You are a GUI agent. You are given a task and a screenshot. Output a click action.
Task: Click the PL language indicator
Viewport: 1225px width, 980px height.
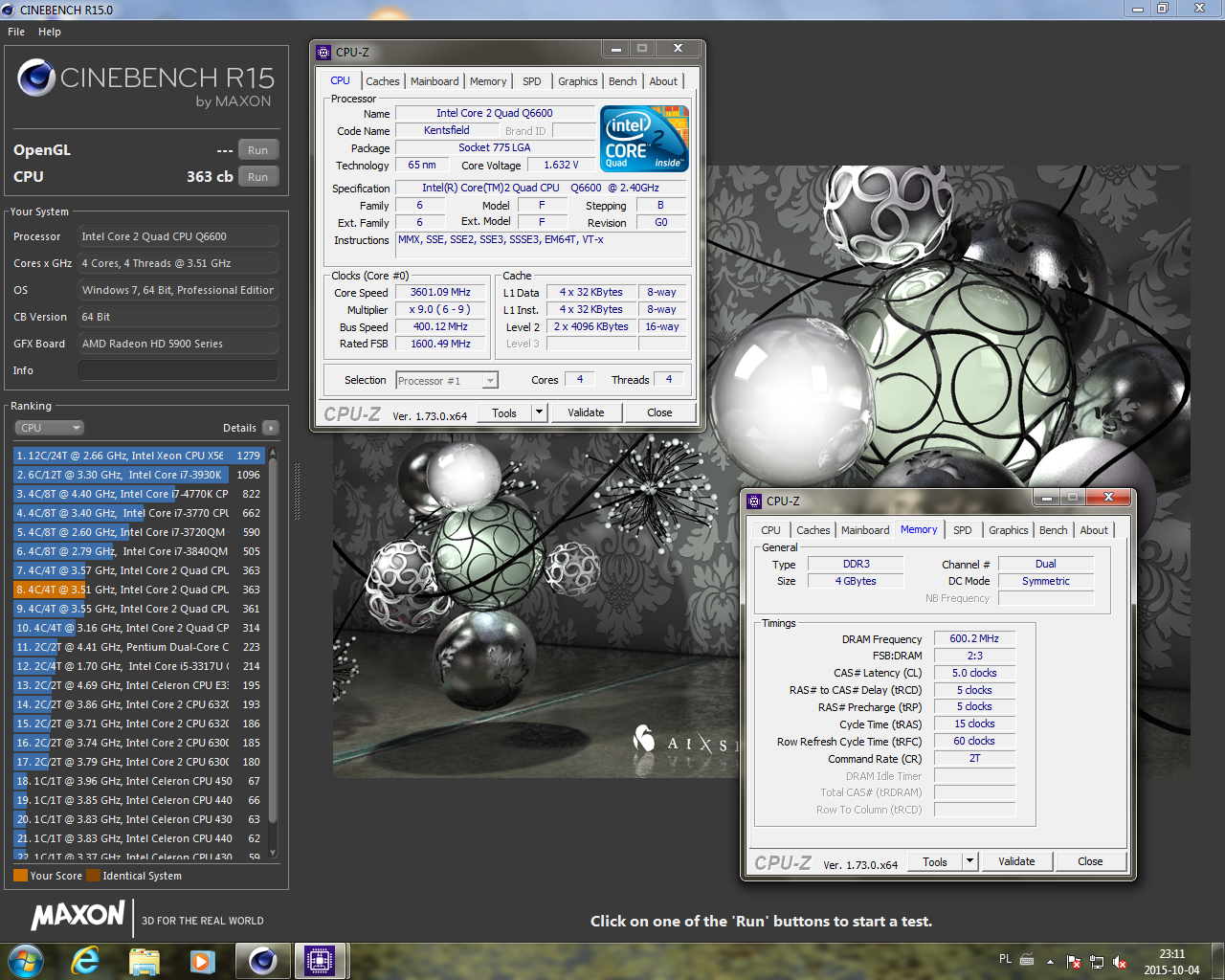1005,959
